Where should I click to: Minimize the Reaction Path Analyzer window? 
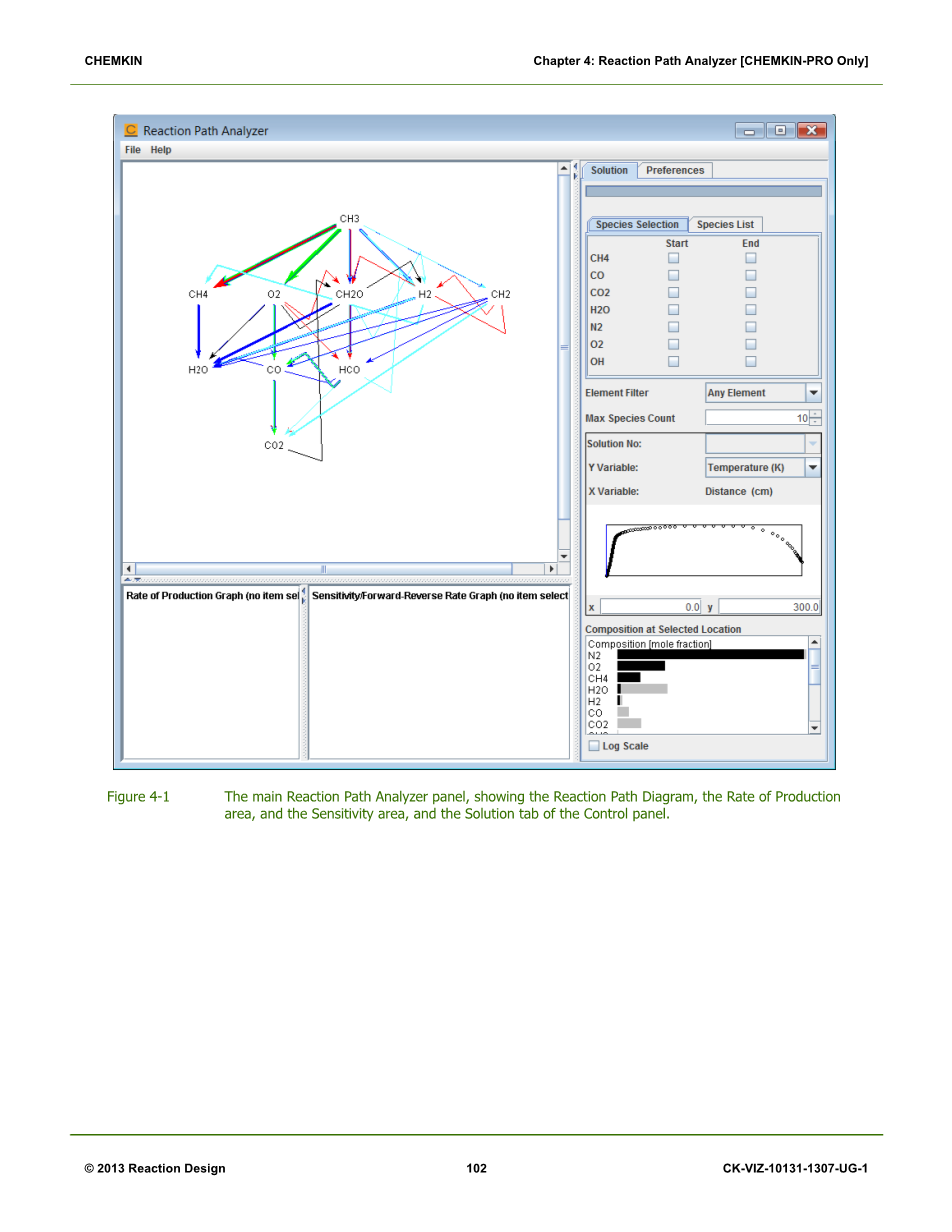click(749, 130)
